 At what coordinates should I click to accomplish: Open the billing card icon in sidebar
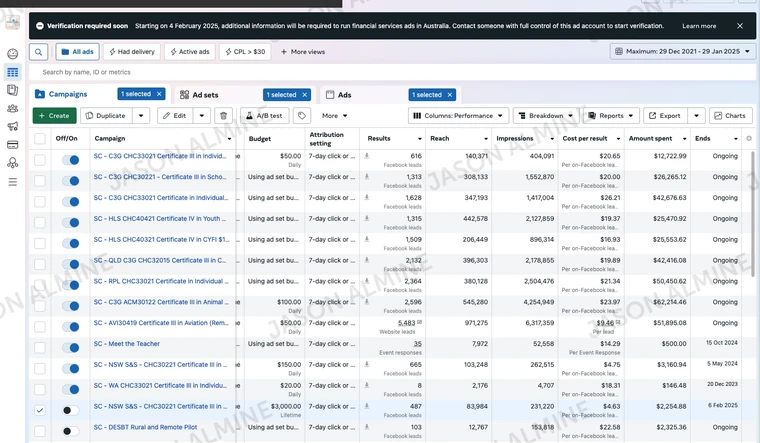(x=13, y=144)
